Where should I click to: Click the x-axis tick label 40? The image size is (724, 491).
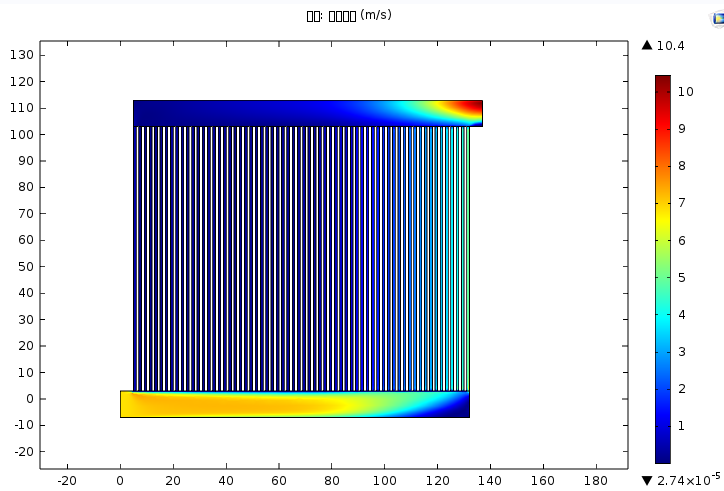[x=226, y=481]
